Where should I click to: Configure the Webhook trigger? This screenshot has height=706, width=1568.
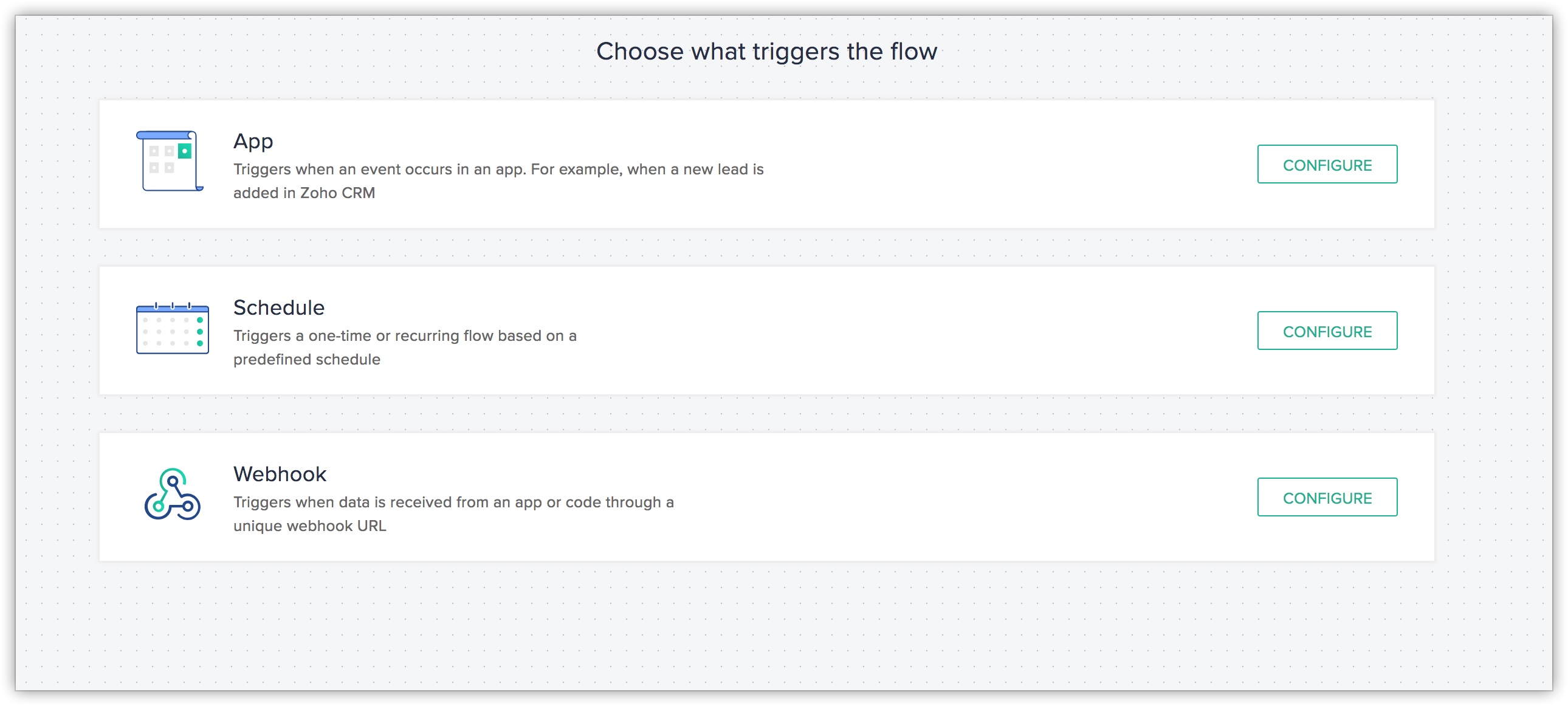pos(1327,497)
